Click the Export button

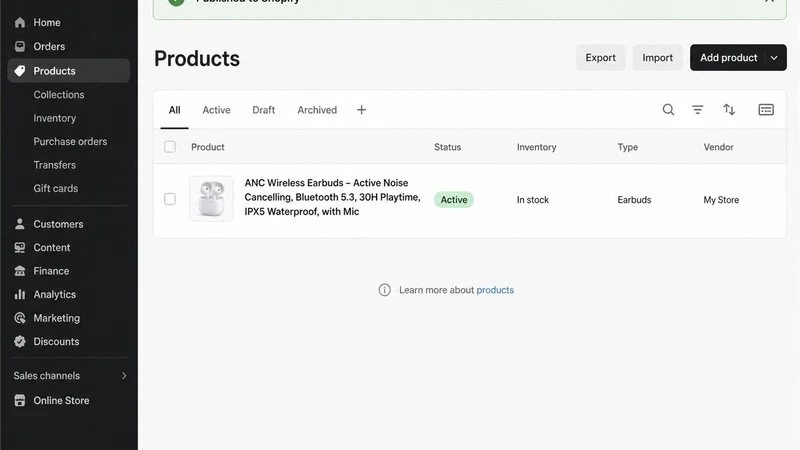(x=601, y=58)
